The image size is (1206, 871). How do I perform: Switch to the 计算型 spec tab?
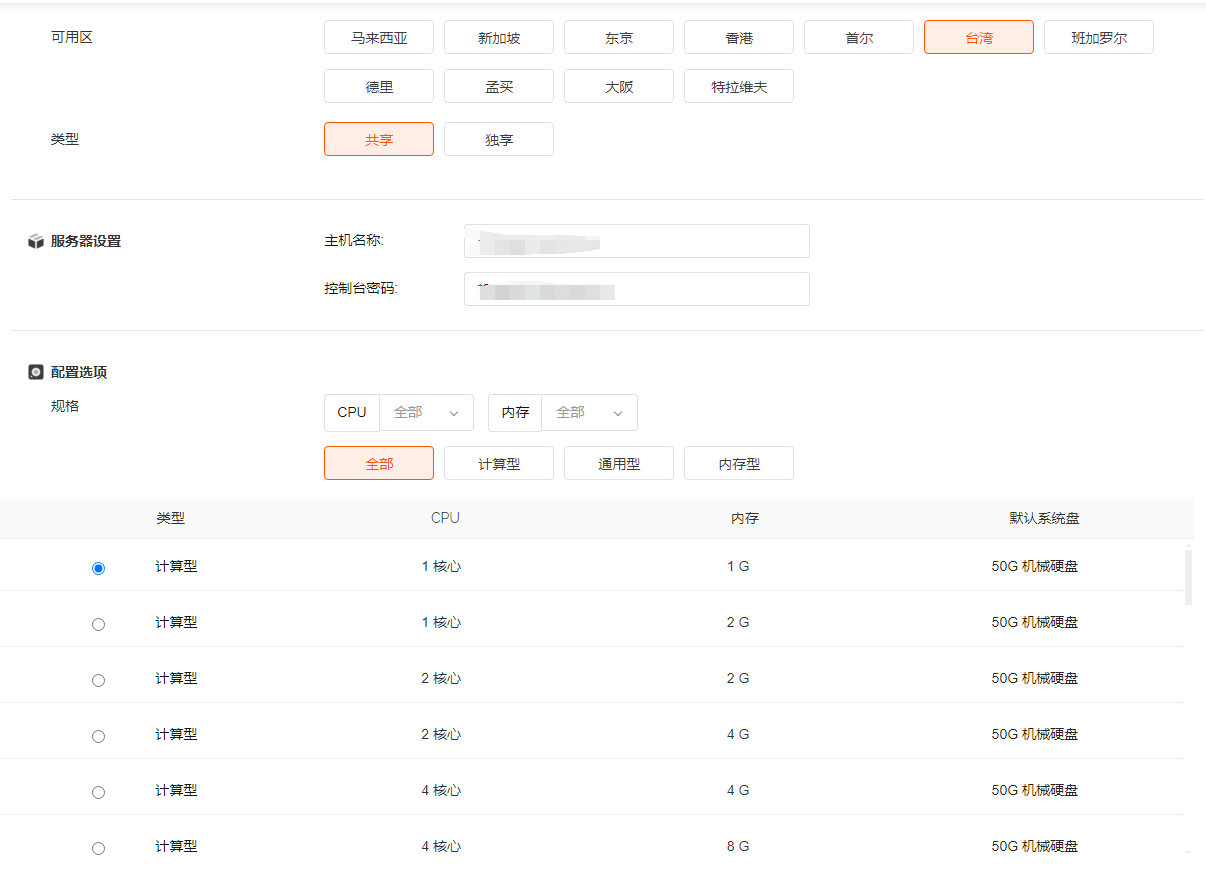(499, 463)
